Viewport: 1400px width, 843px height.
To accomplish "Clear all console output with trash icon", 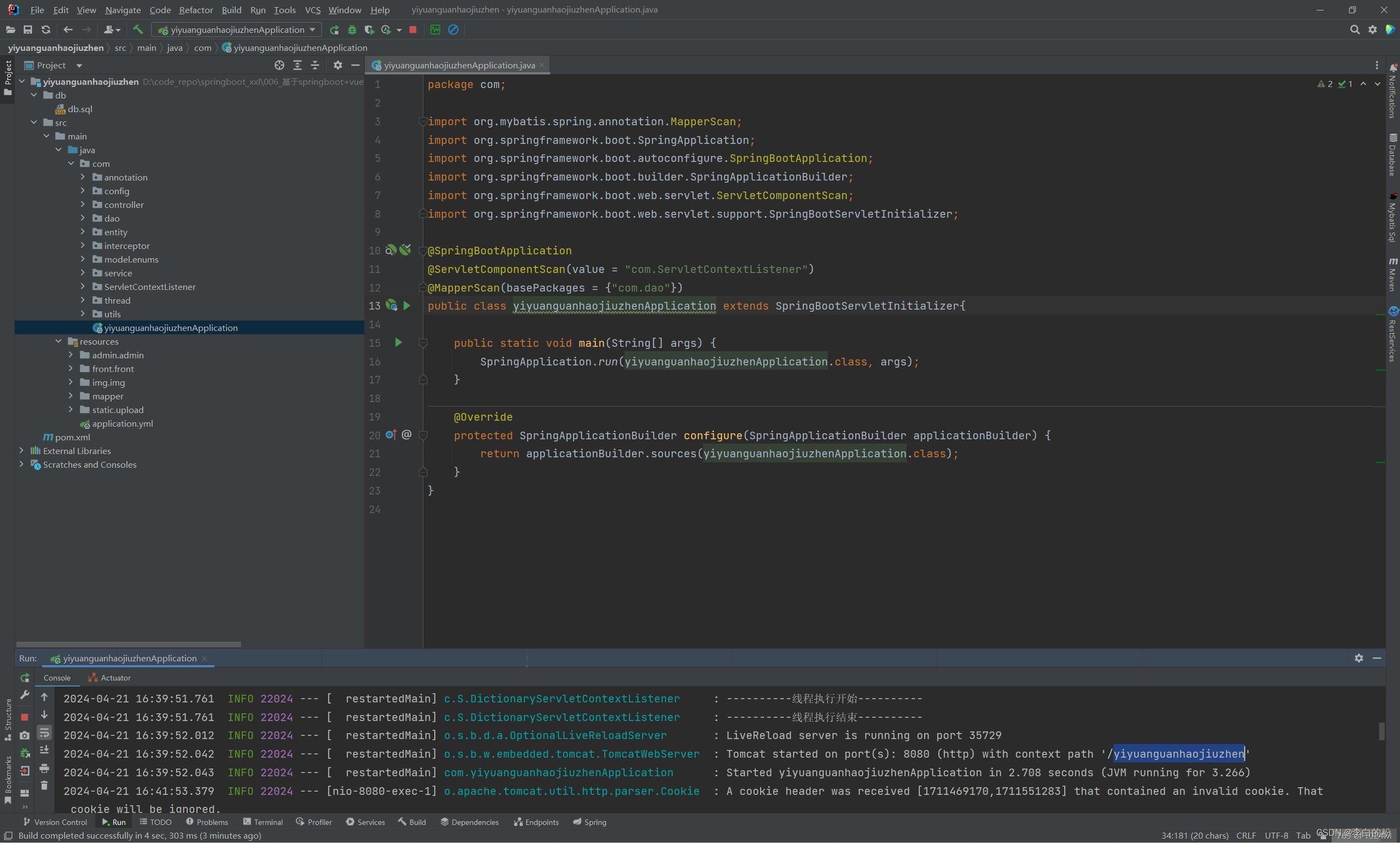I will pyautogui.click(x=45, y=786).
